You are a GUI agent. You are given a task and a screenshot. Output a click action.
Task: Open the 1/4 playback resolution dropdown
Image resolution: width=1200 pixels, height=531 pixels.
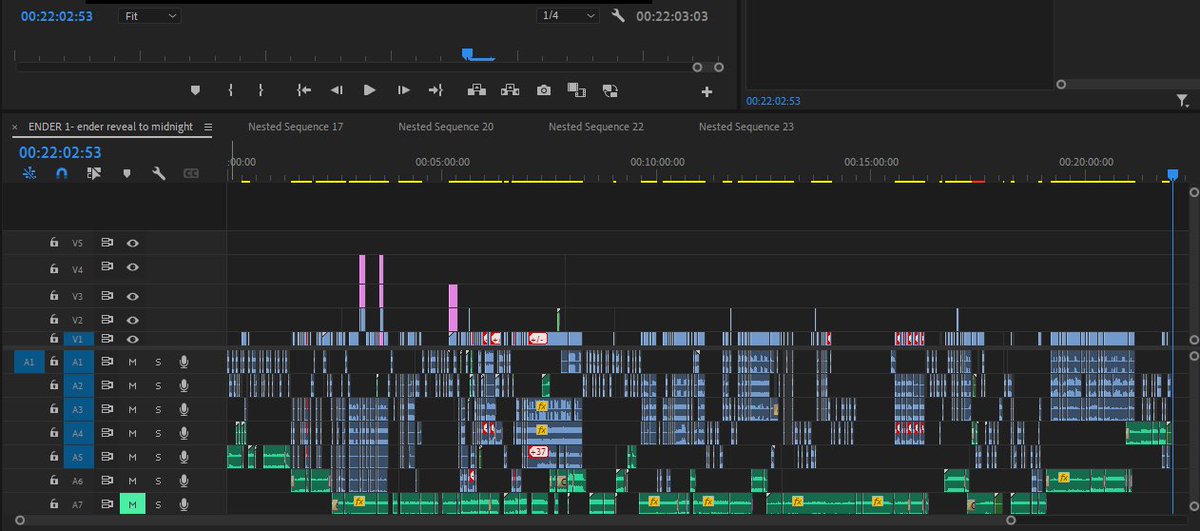coord(567,16)
